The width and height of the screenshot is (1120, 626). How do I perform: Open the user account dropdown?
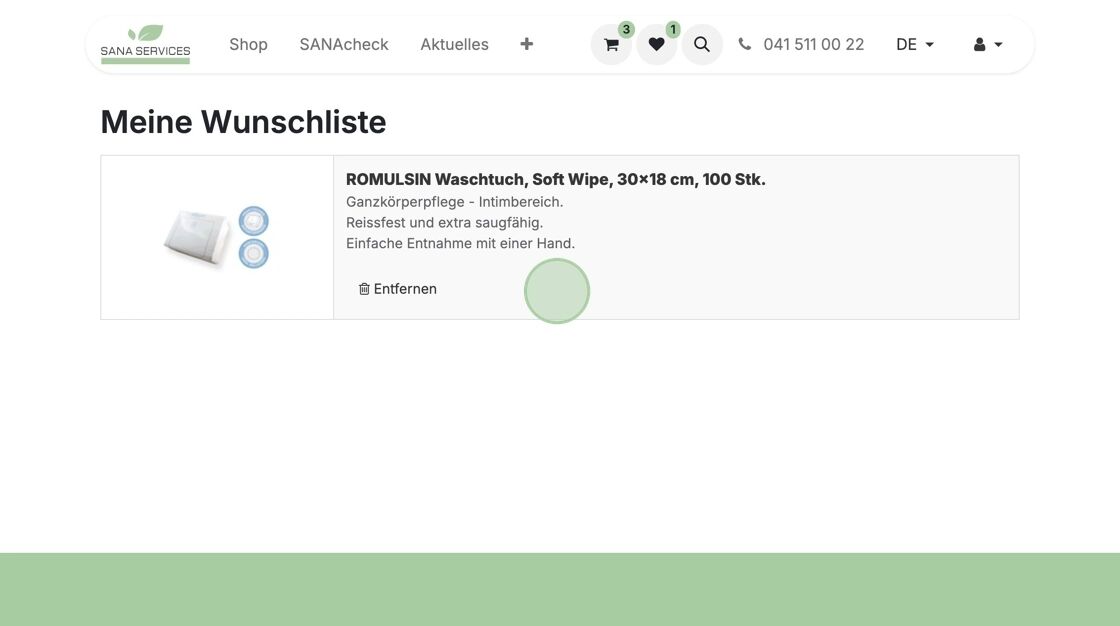pos(988,44)
